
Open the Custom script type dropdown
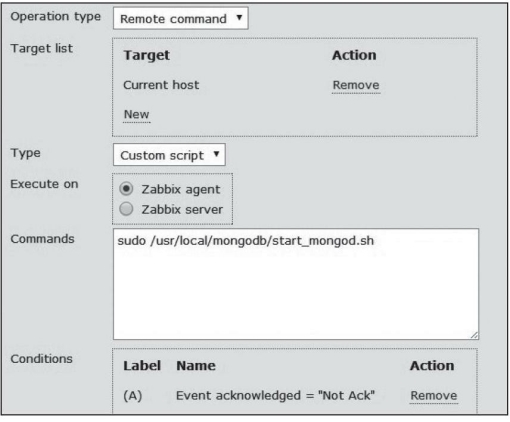coord(169,155)
